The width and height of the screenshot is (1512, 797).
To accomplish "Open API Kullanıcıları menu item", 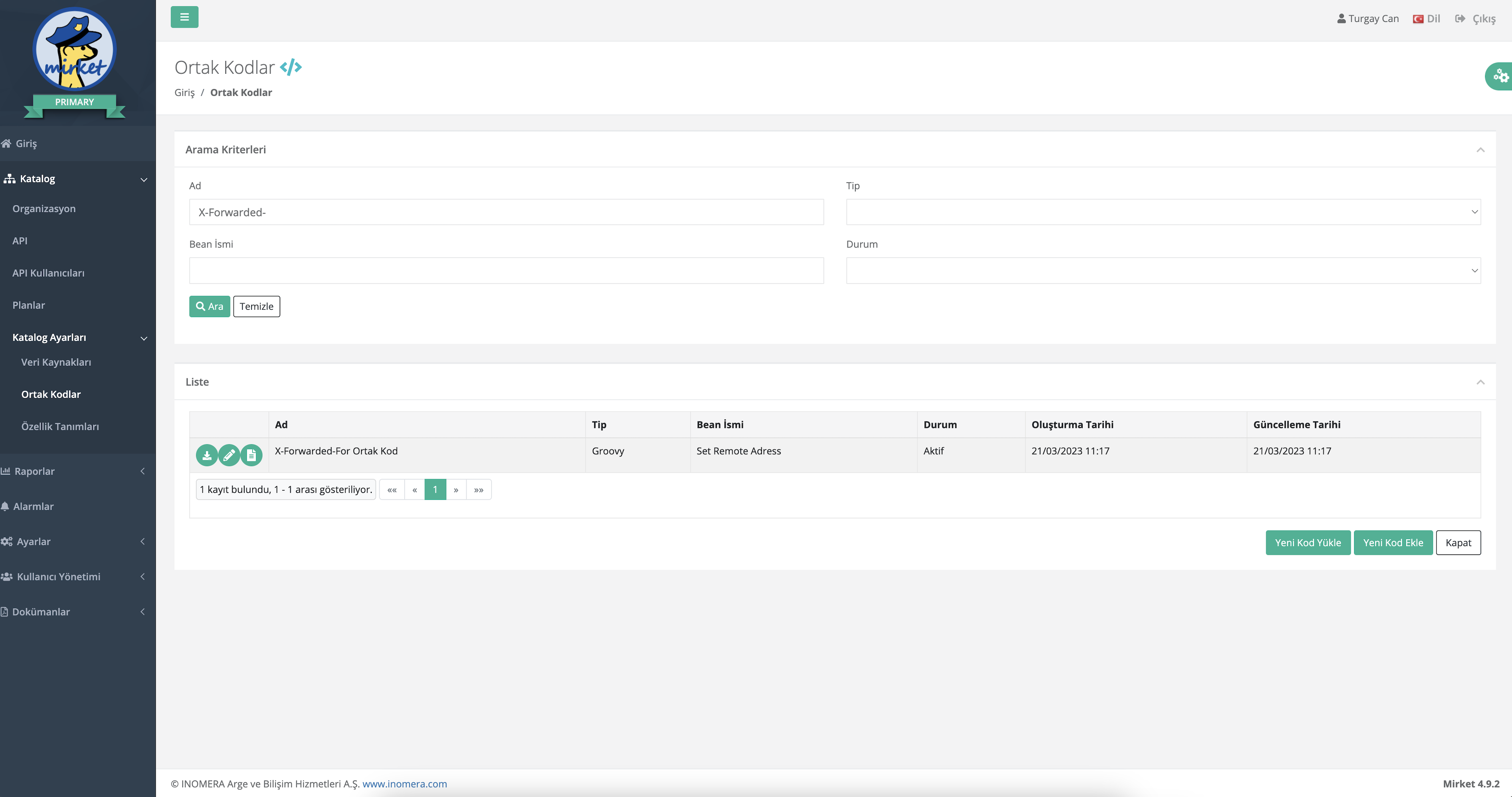I will 48,273.
